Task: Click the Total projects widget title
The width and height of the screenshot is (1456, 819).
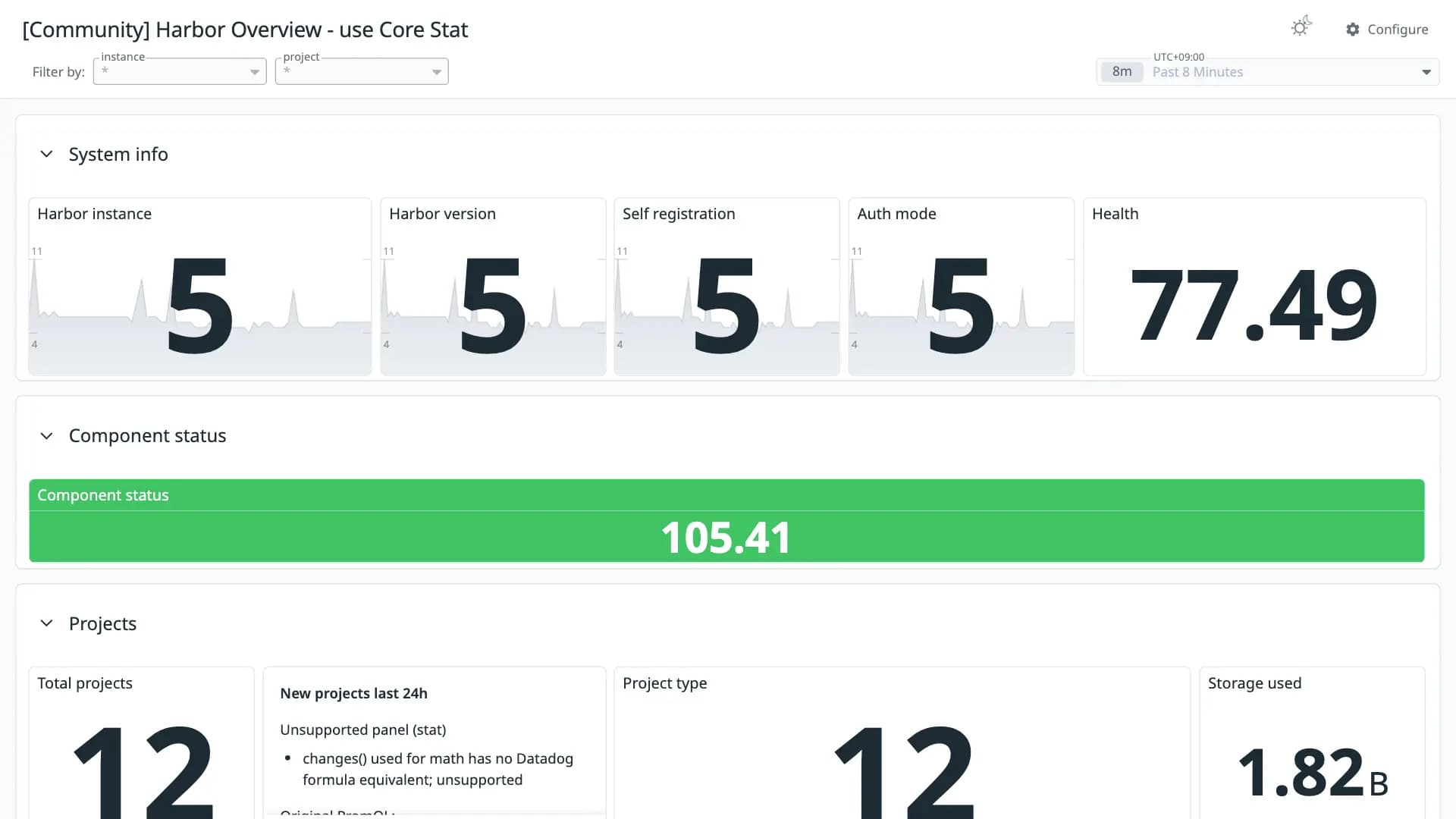Action: [x=85, y=683]
